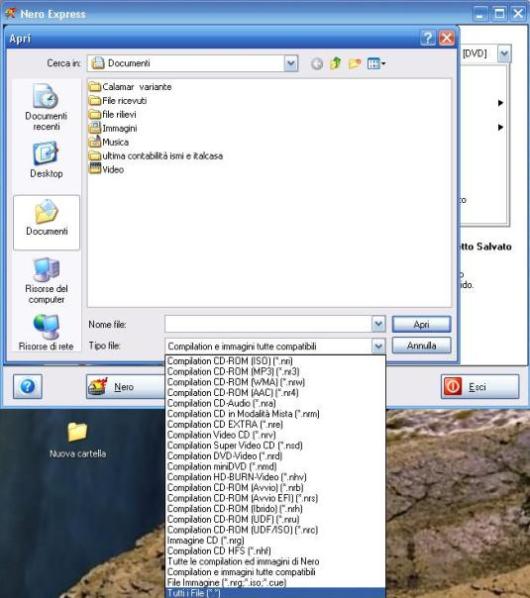Expand the Nome file dropdown arrow

pyautogui.click(x=378, y=324)
